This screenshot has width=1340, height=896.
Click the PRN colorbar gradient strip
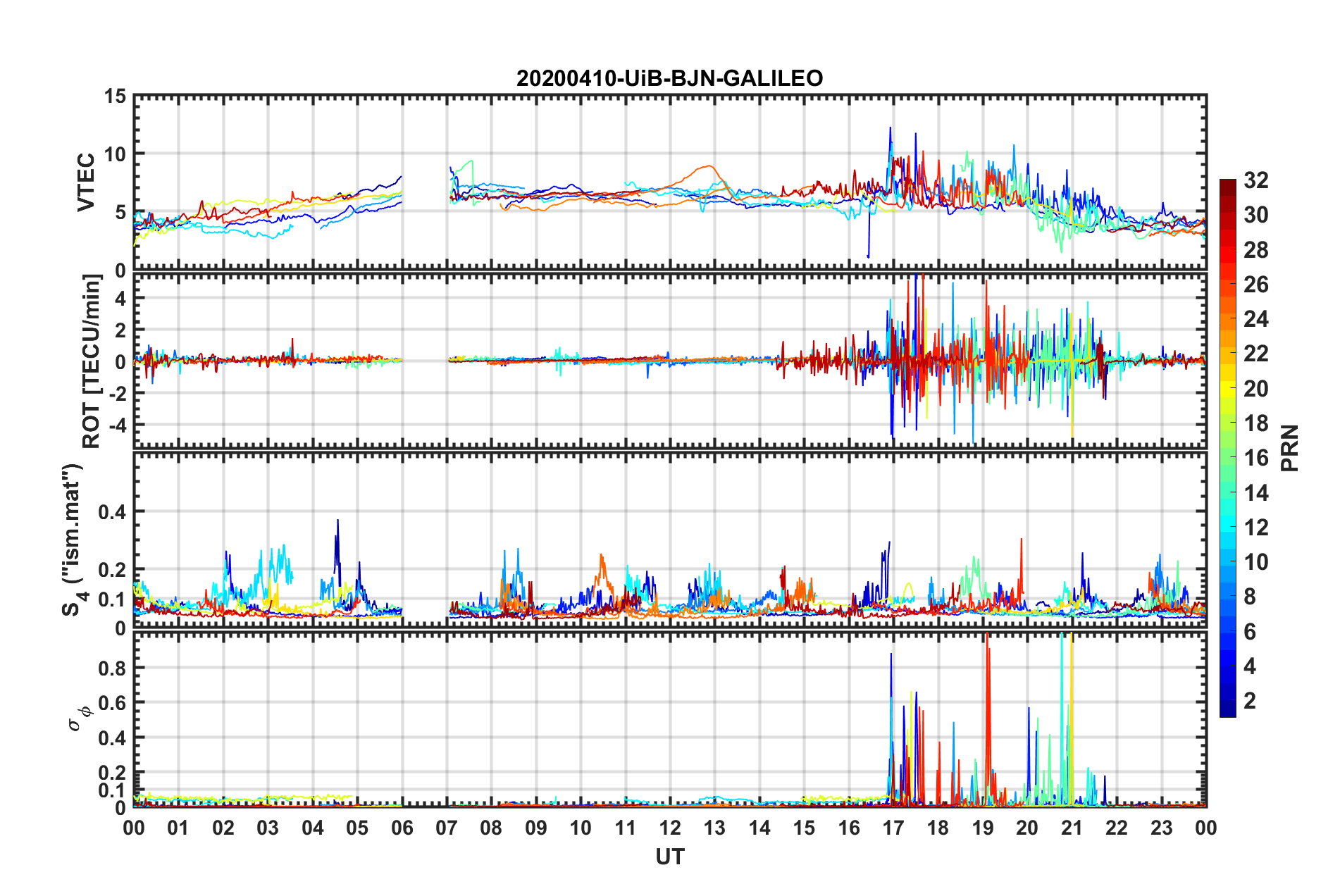tap(1228, 448)
